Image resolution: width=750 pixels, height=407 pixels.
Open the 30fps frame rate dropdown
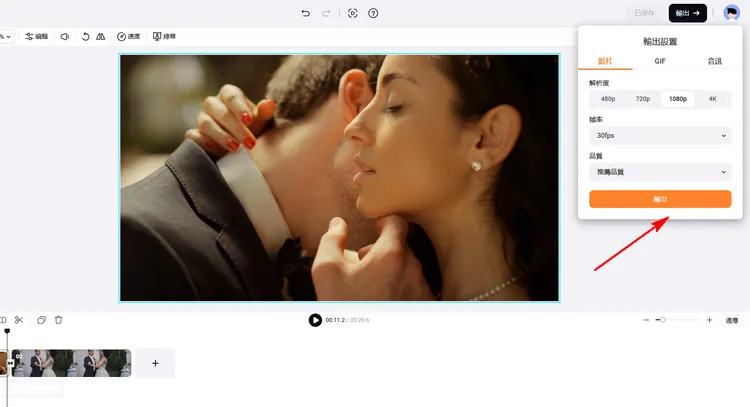660,136
